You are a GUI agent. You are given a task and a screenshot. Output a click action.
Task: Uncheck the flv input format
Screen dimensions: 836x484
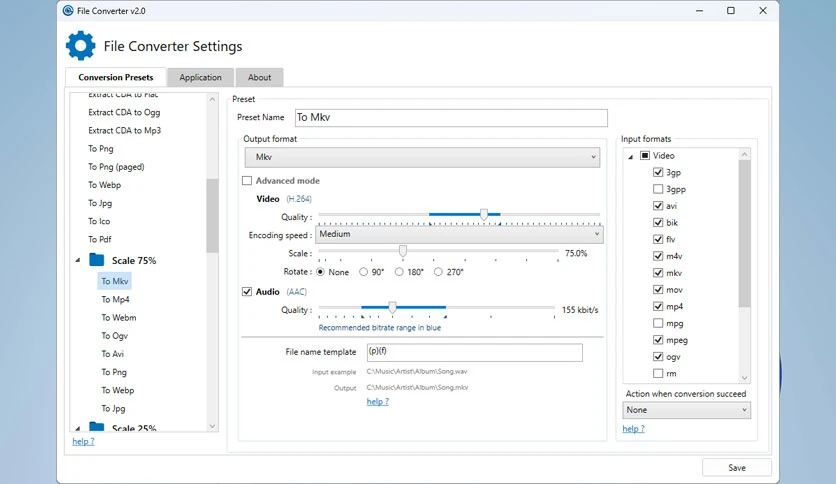pos(658,239)
